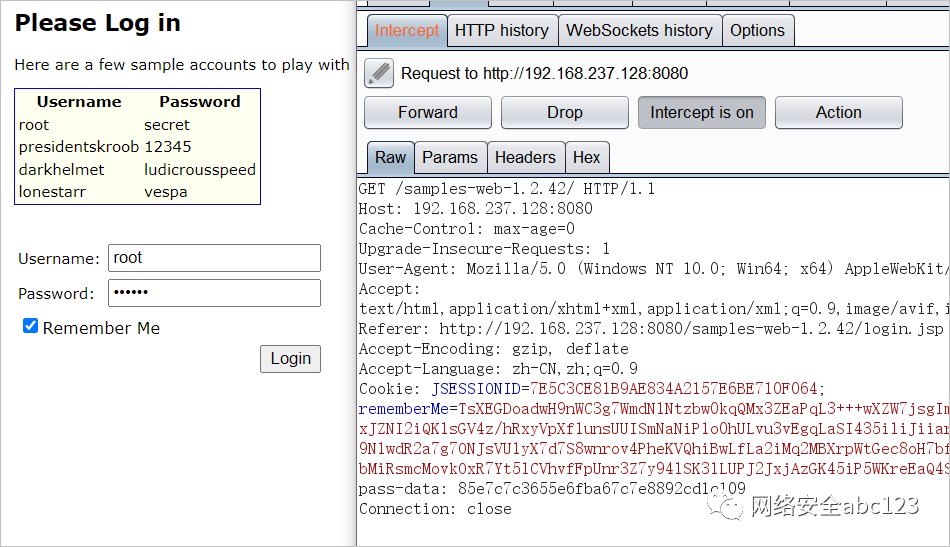Forward the intercepted request
950x547 pixels.
[428, 113]
